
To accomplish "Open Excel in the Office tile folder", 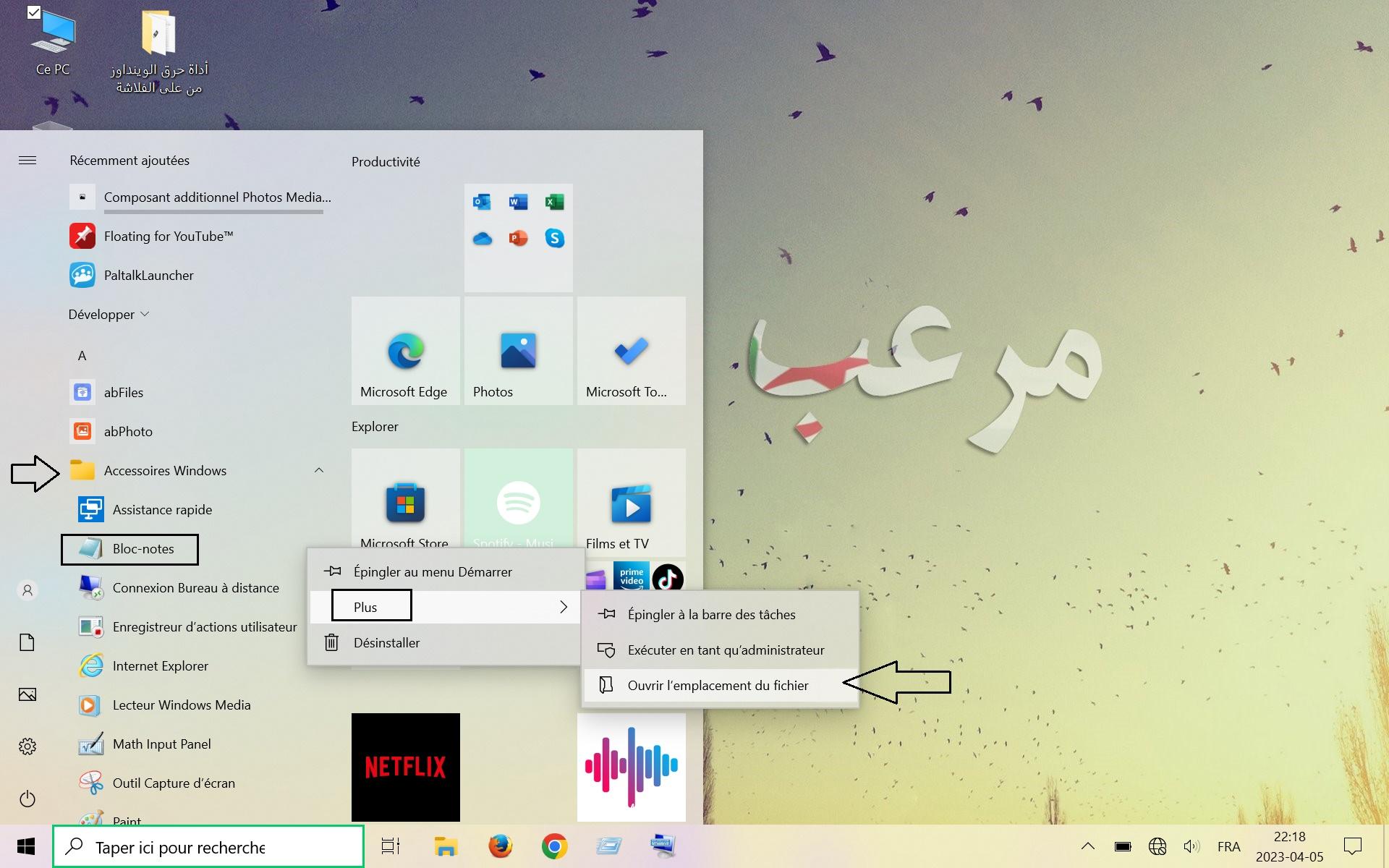I will pos(554,202).
